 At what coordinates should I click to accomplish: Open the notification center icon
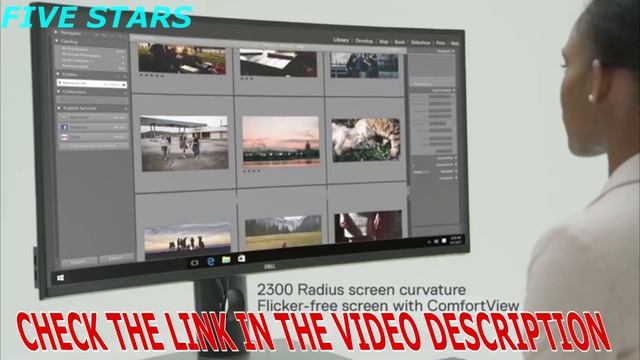coord(444,240)
